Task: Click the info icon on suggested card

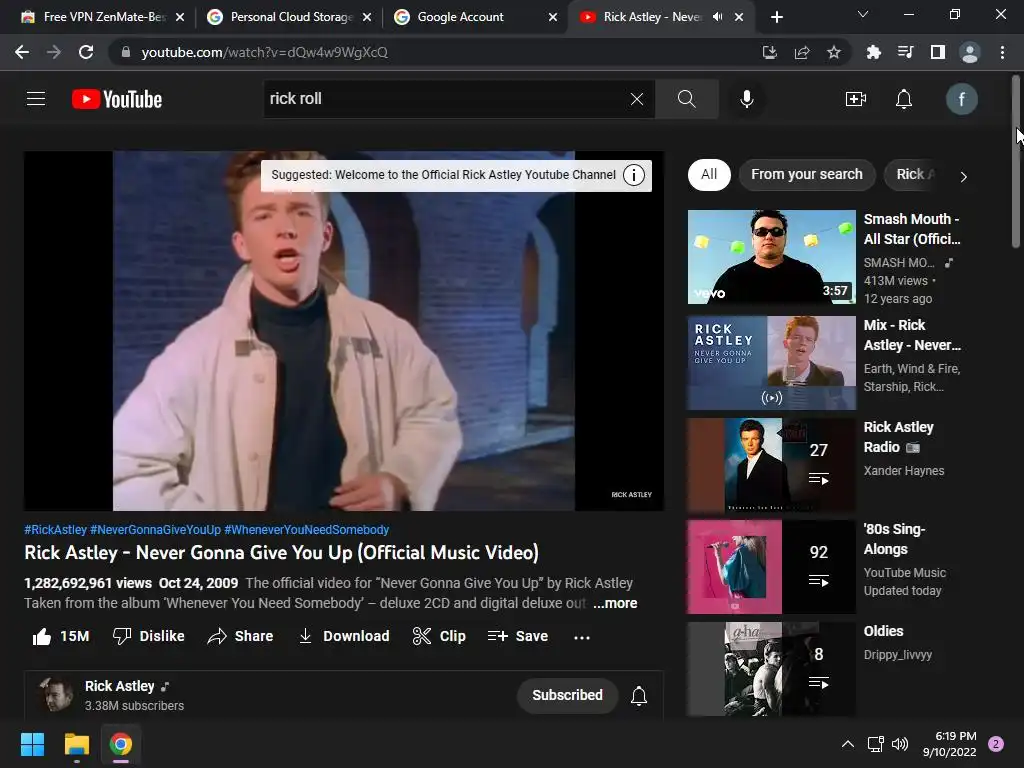Action: pos(633,175)
